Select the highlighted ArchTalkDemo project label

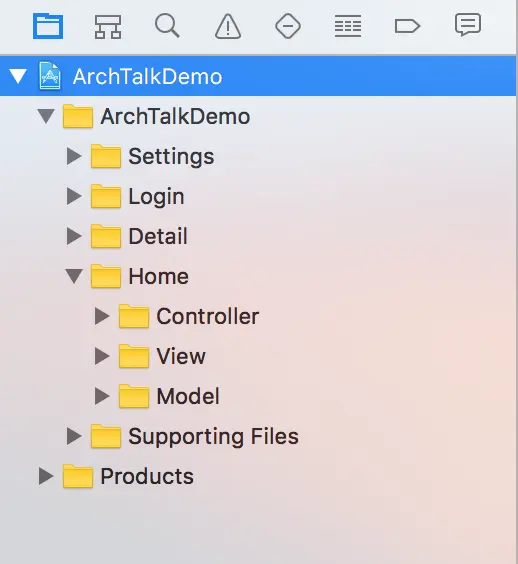pyautogui.click(x=147, y=77)
